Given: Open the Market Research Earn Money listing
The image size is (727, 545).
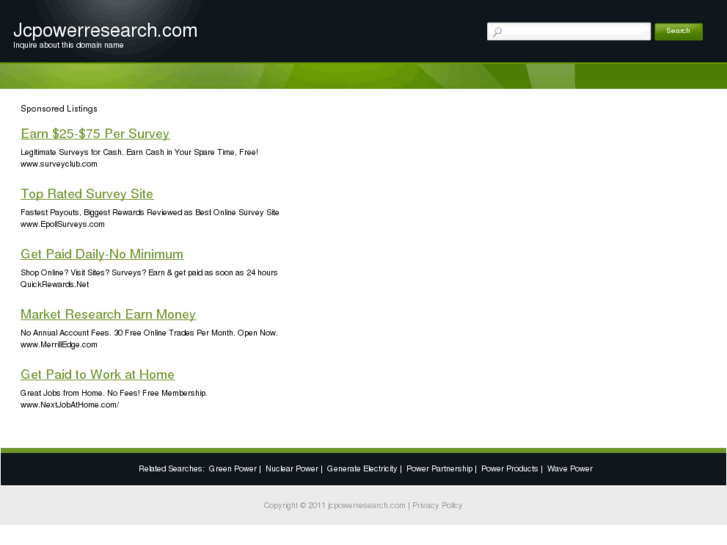Looking at the screenshot, I should click(108, 314).
